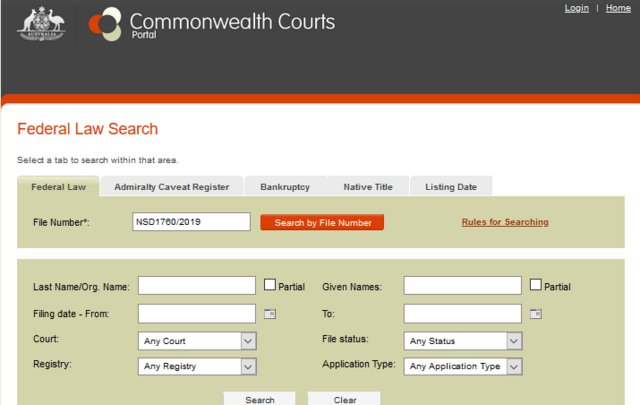The width and height of the screenshot is (640, 405).
Task: Select the Native Title tab
Action: click(368, 187)
